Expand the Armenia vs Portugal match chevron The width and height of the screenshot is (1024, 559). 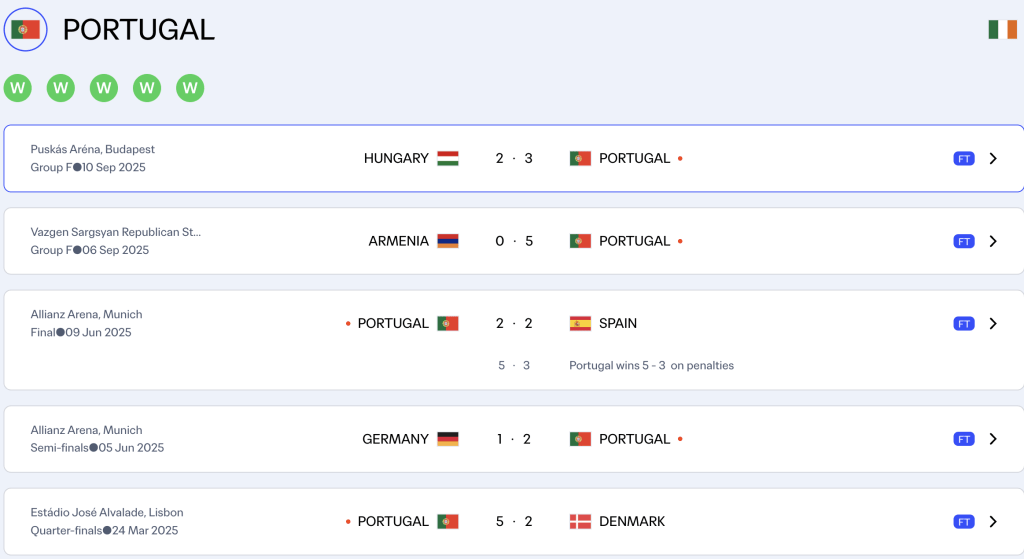tap(993, 241)
